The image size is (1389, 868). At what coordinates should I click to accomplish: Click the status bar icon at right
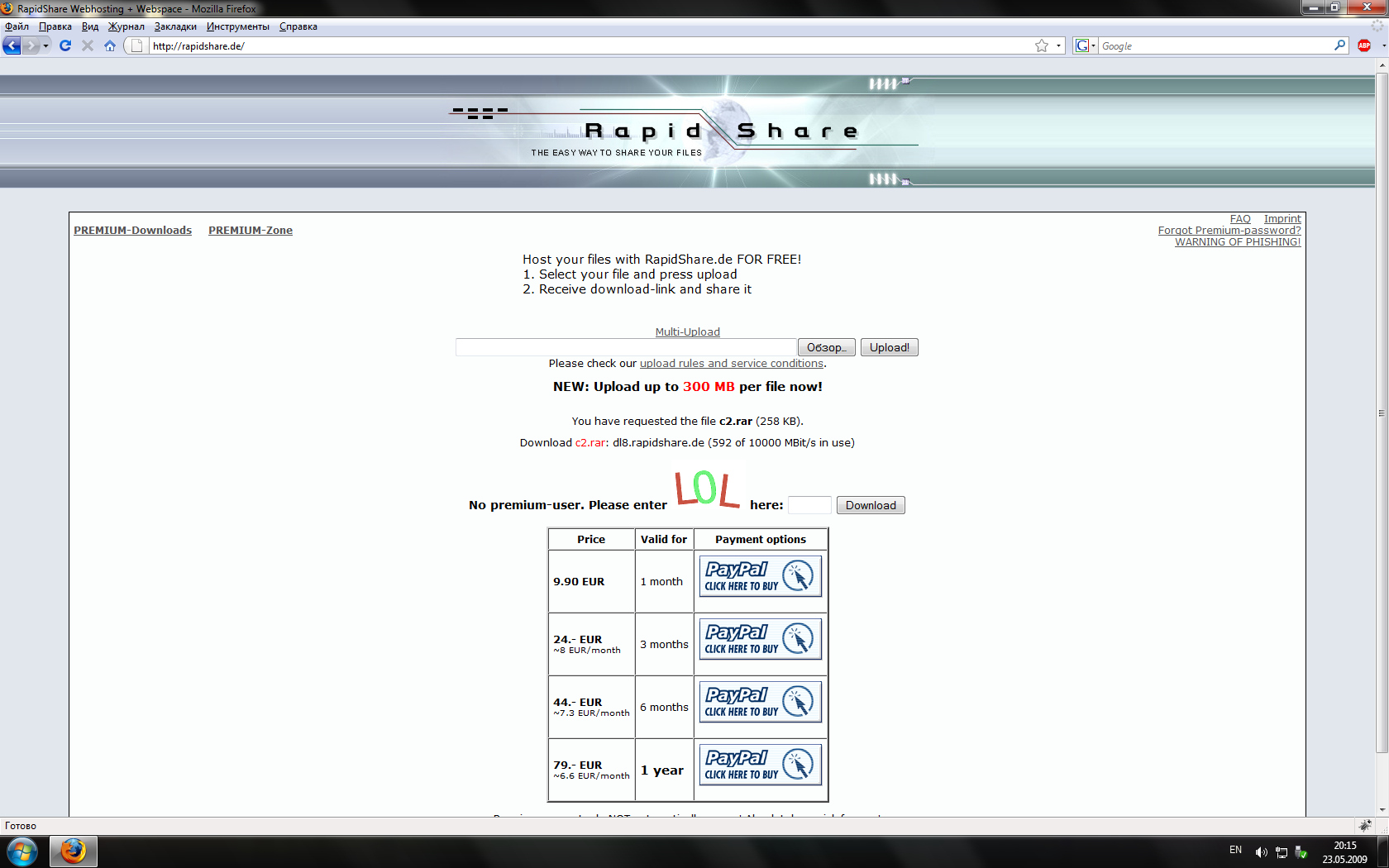click(x=1365, y=825)
